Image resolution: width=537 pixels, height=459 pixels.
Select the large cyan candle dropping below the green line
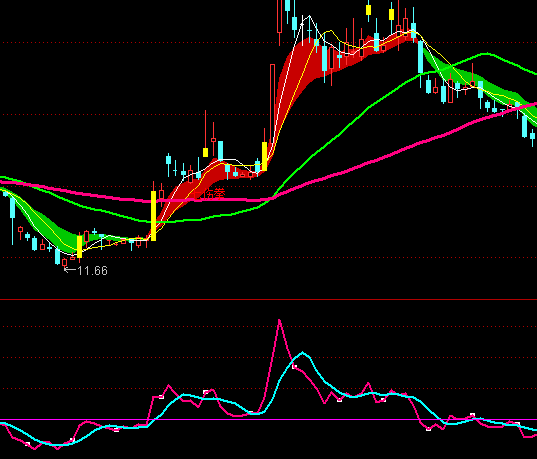coord(421,62)
